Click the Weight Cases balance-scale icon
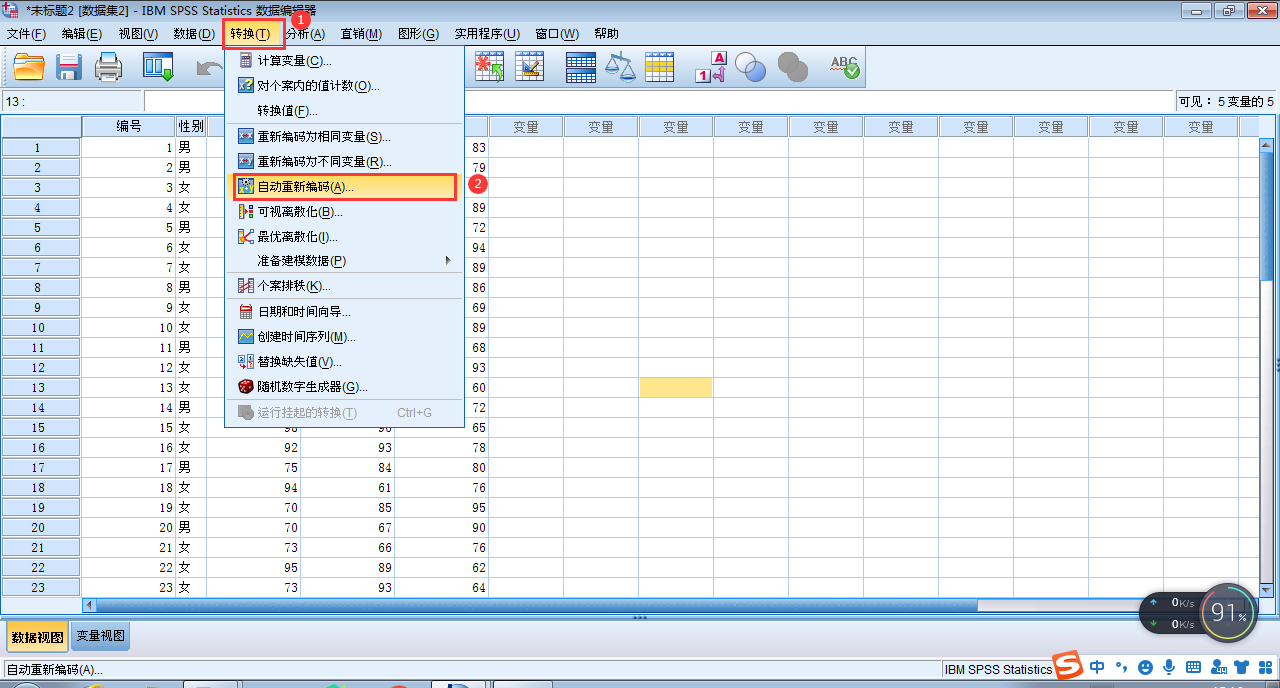Viewport: 1280px width, 688px height. [x=620, y=67]
